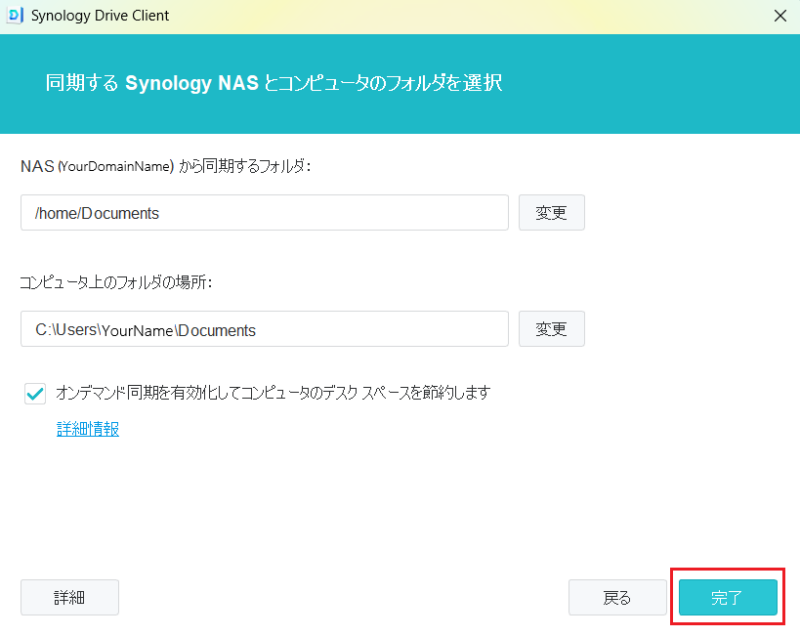Click the オンデマンド同期を有効化 label text
This screenshot has height=636, width=800.
(x=273, y=393)
